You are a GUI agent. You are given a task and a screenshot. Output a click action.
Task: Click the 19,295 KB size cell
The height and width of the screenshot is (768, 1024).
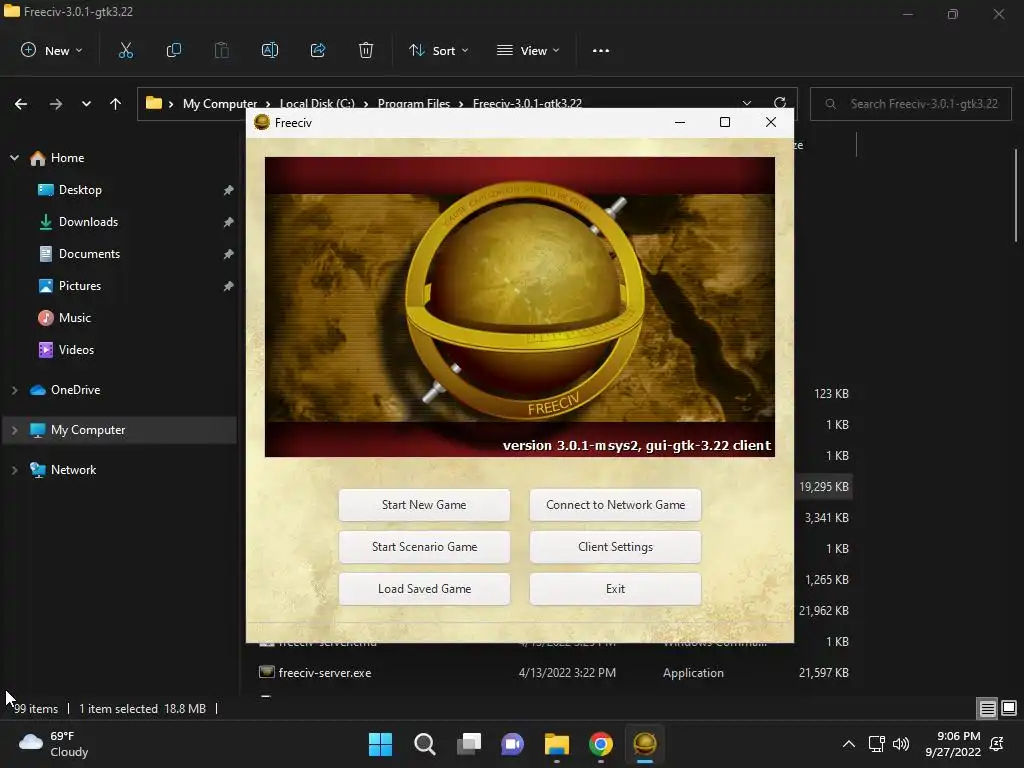point(824,487)
